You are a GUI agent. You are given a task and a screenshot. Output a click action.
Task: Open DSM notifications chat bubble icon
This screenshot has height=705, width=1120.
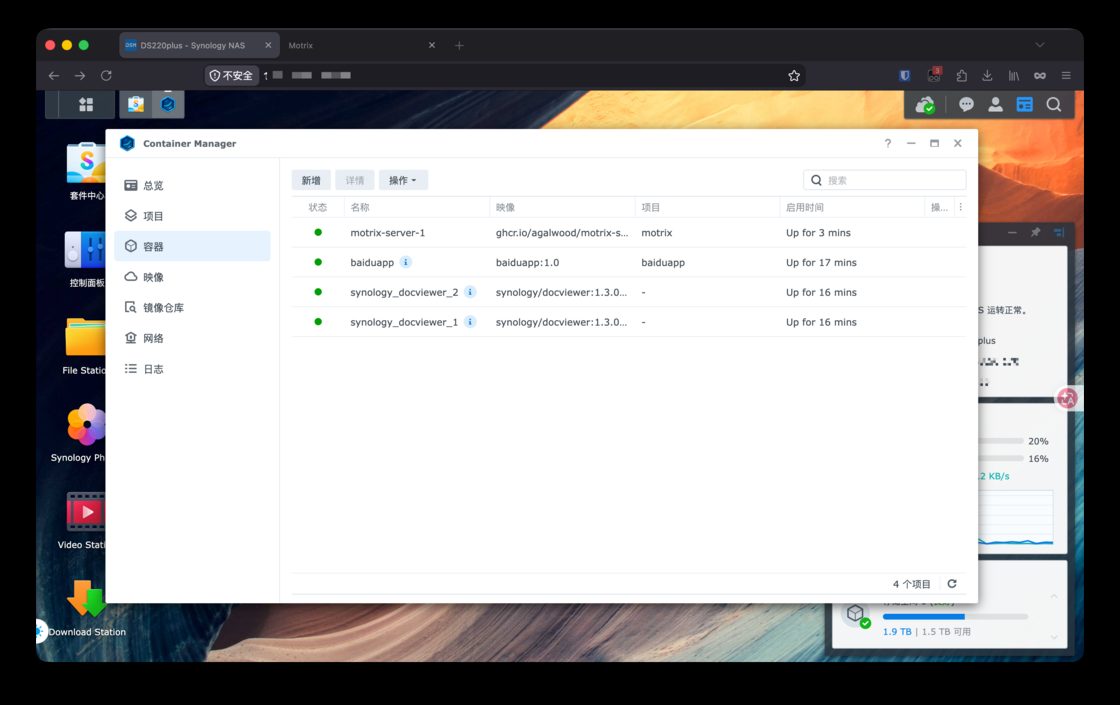(966, 104)
